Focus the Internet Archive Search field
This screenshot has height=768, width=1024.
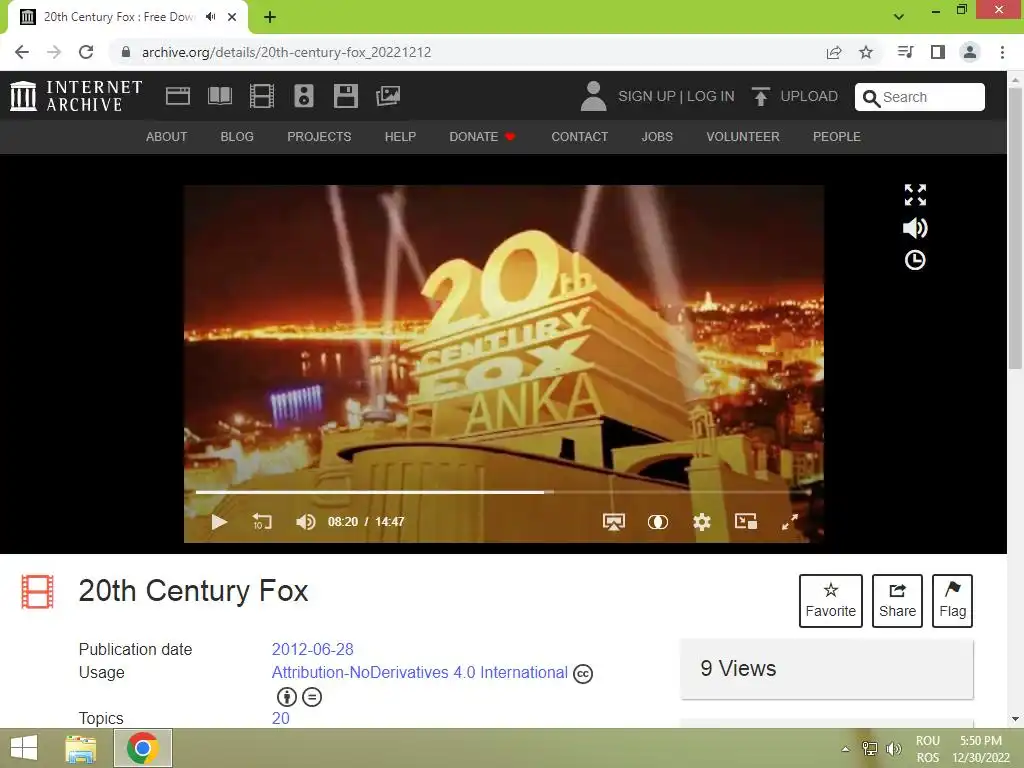(920, 97)
